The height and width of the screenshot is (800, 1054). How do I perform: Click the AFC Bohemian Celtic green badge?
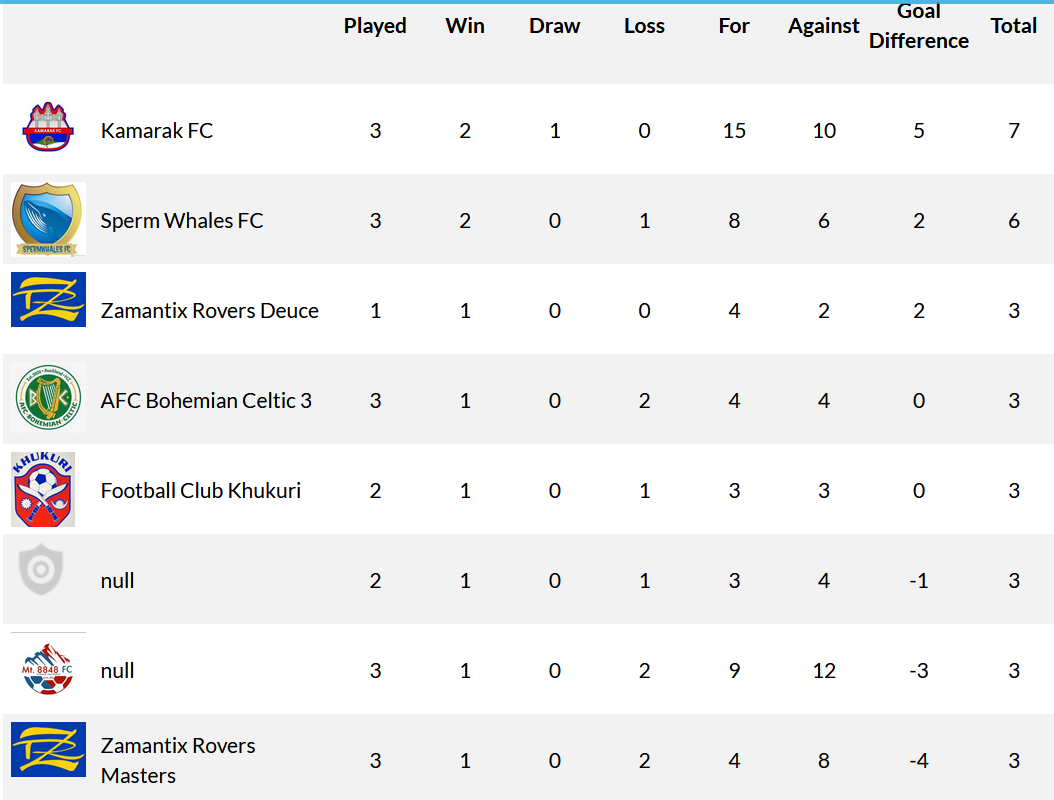click(x=48, y=397)
